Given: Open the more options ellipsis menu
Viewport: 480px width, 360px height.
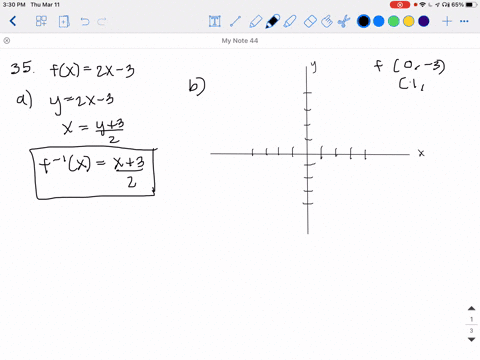Looking at the screenshot, I should 464,21.
